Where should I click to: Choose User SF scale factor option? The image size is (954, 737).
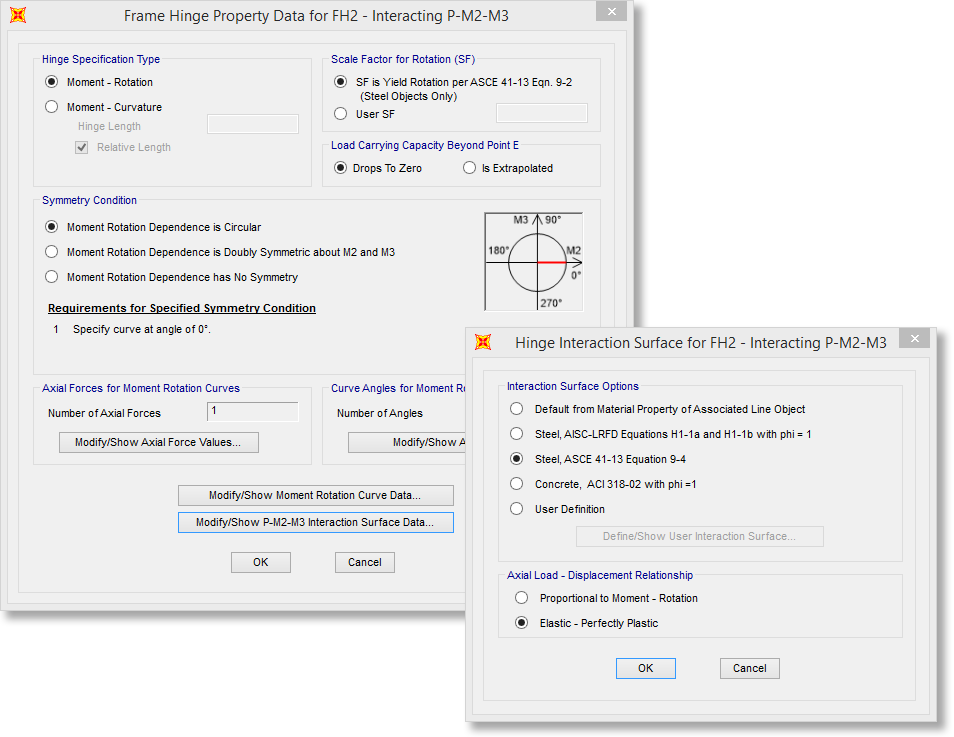pos(341,114)
